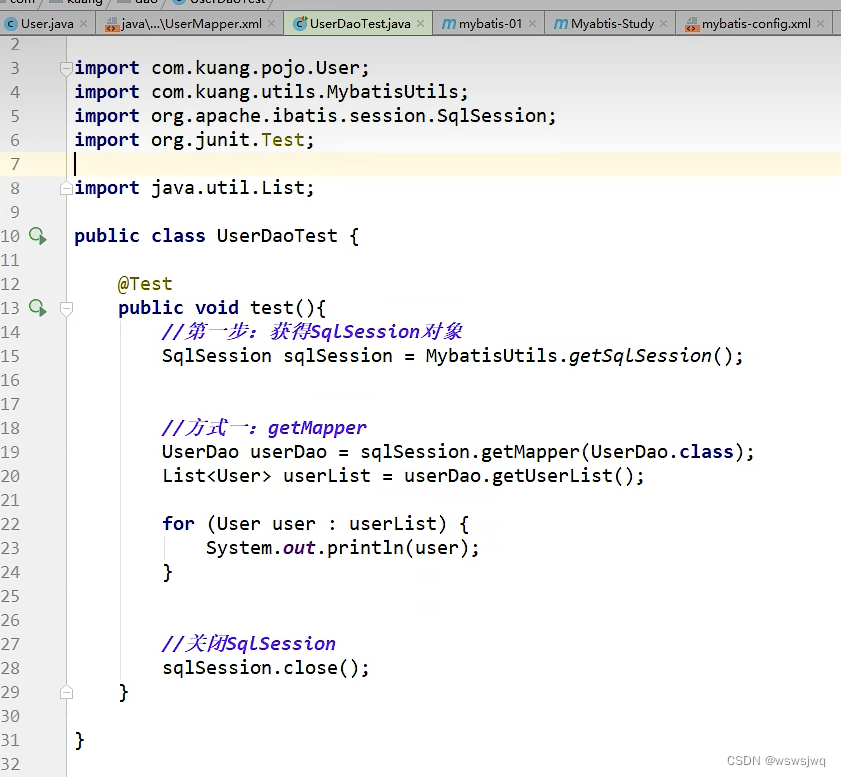Screen dimensions: 841x777
Task: Switch to the mybatis-01 tab
Action: click(490, 24)
